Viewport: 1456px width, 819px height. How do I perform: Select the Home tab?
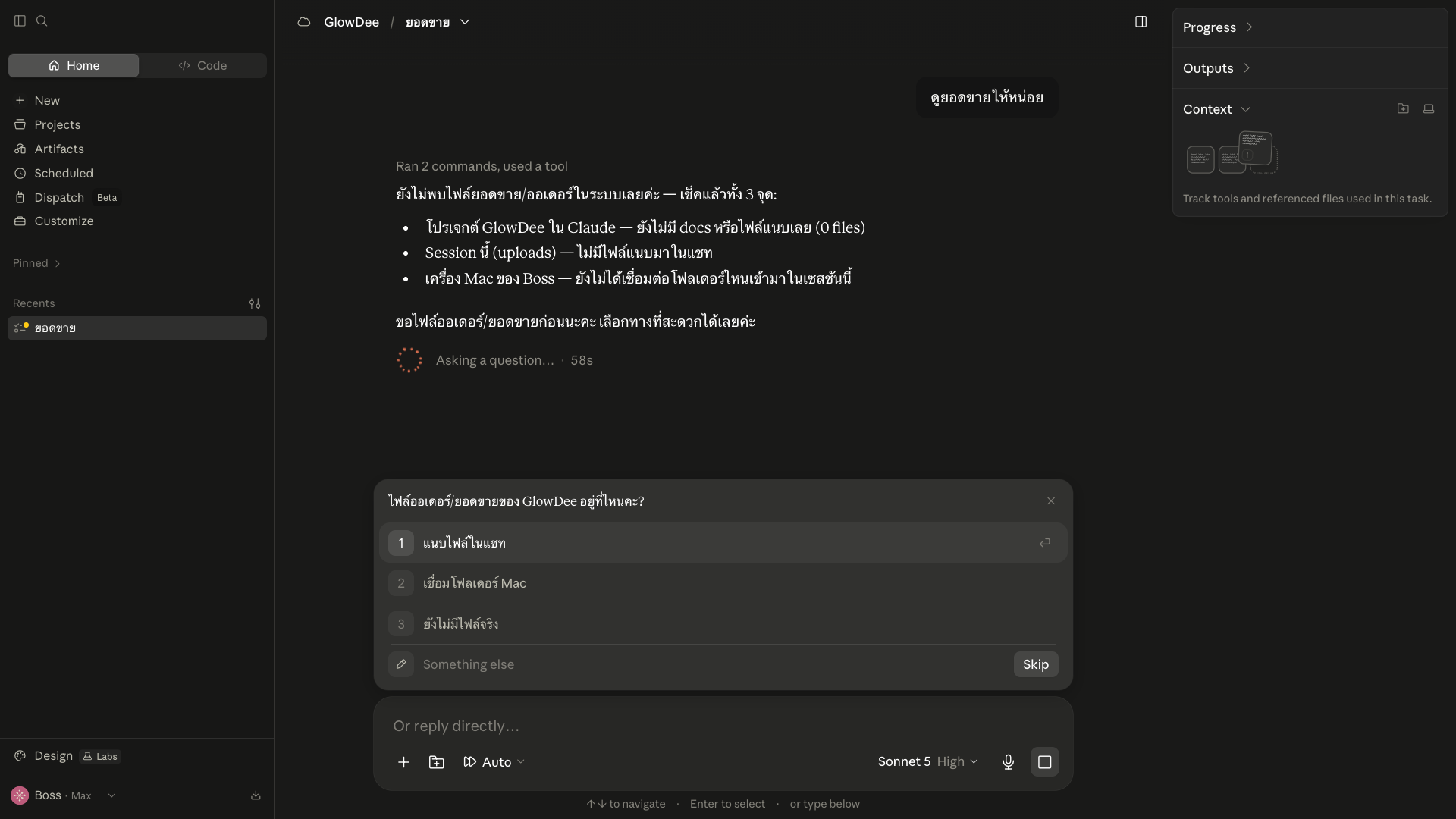pos(74,65)
